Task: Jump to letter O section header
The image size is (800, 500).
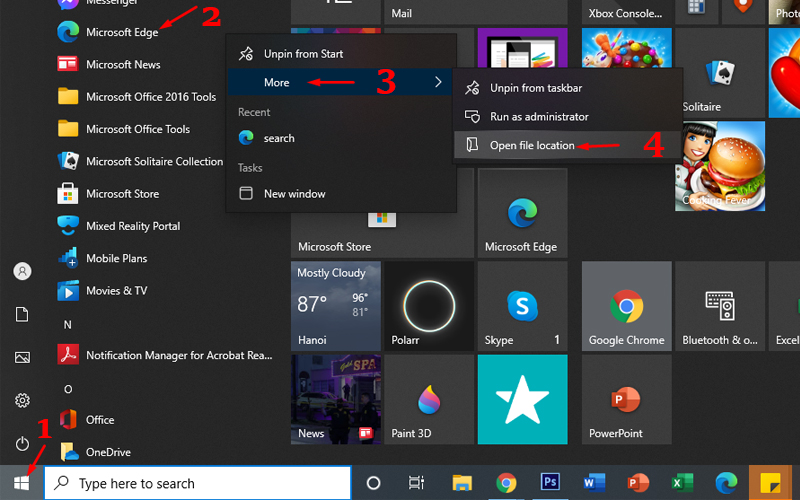Action: tap(68, 389)
